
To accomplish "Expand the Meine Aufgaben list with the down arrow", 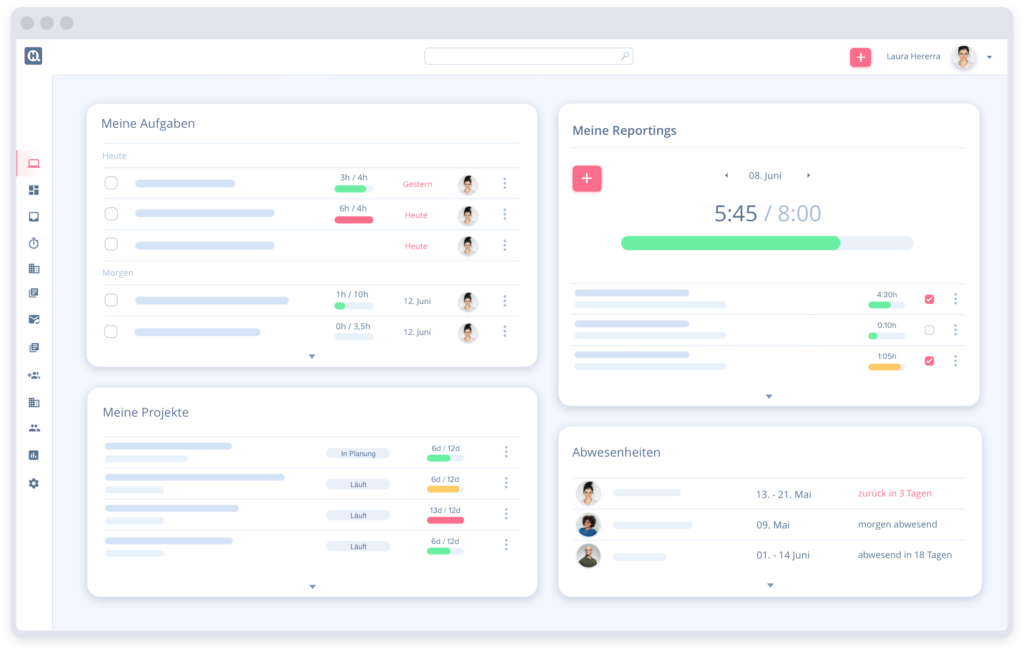I will click(x=311, y=355).
